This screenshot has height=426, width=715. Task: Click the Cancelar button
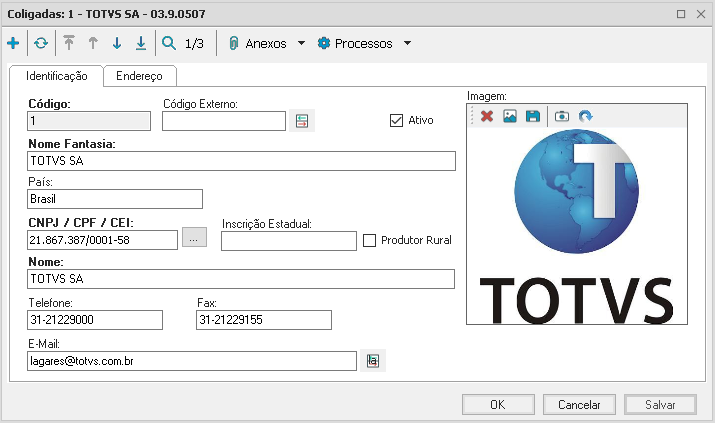[579, 405]
